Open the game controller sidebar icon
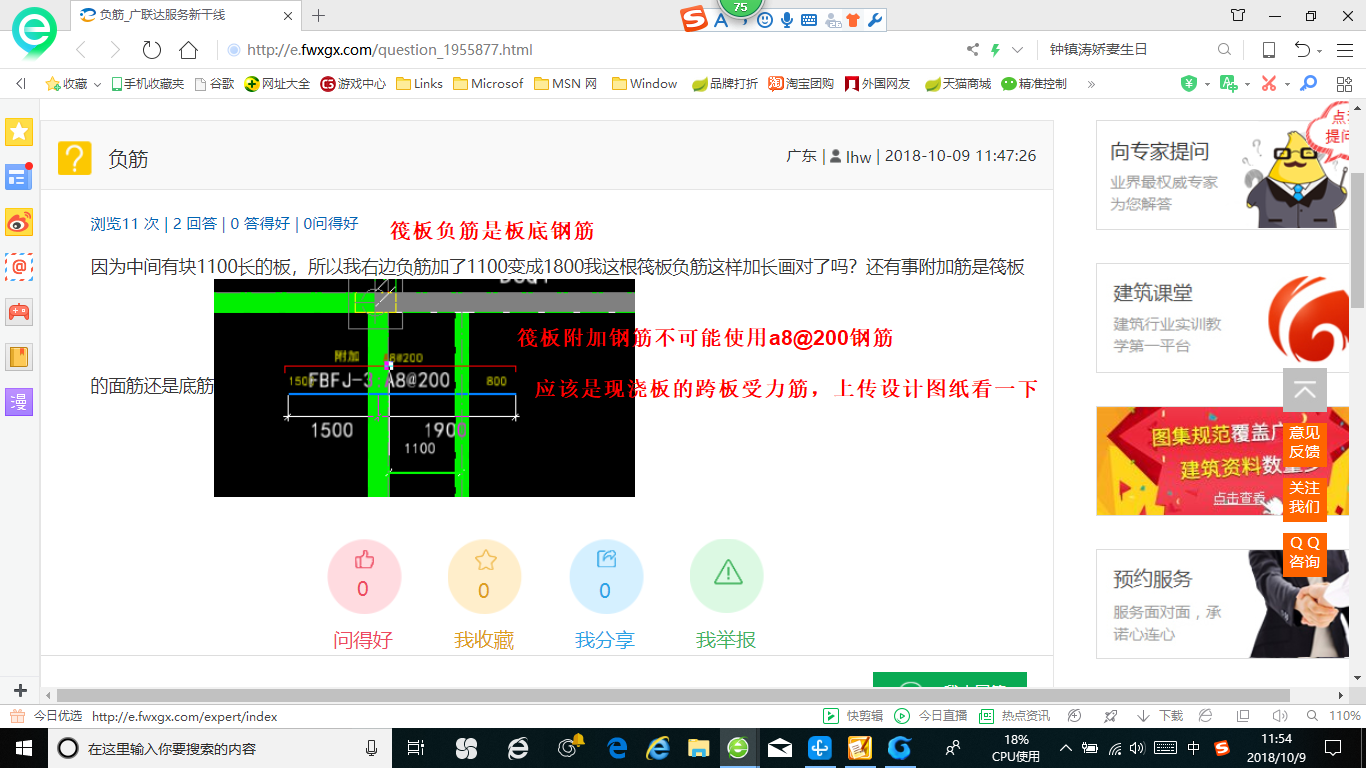The image size is (1366, 768). pyautogui.click(x=19, y=312)
